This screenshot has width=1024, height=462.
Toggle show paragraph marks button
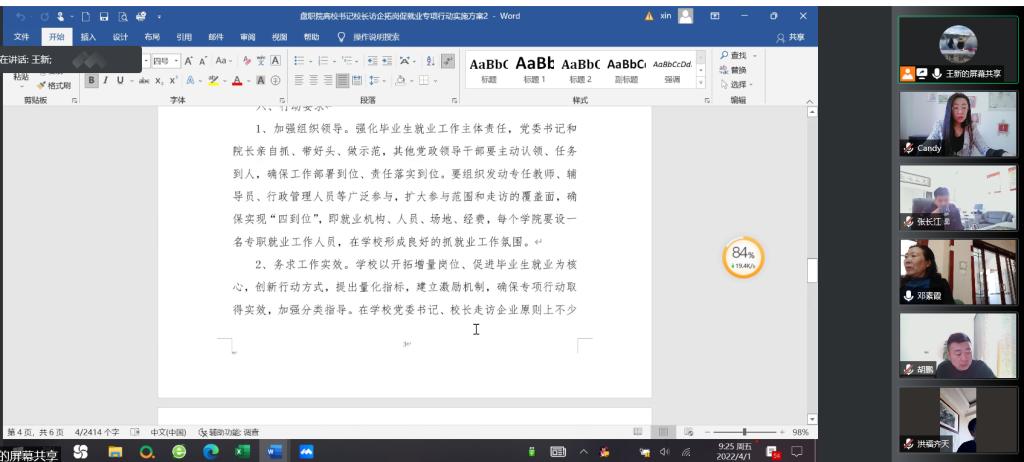(446, 60)
